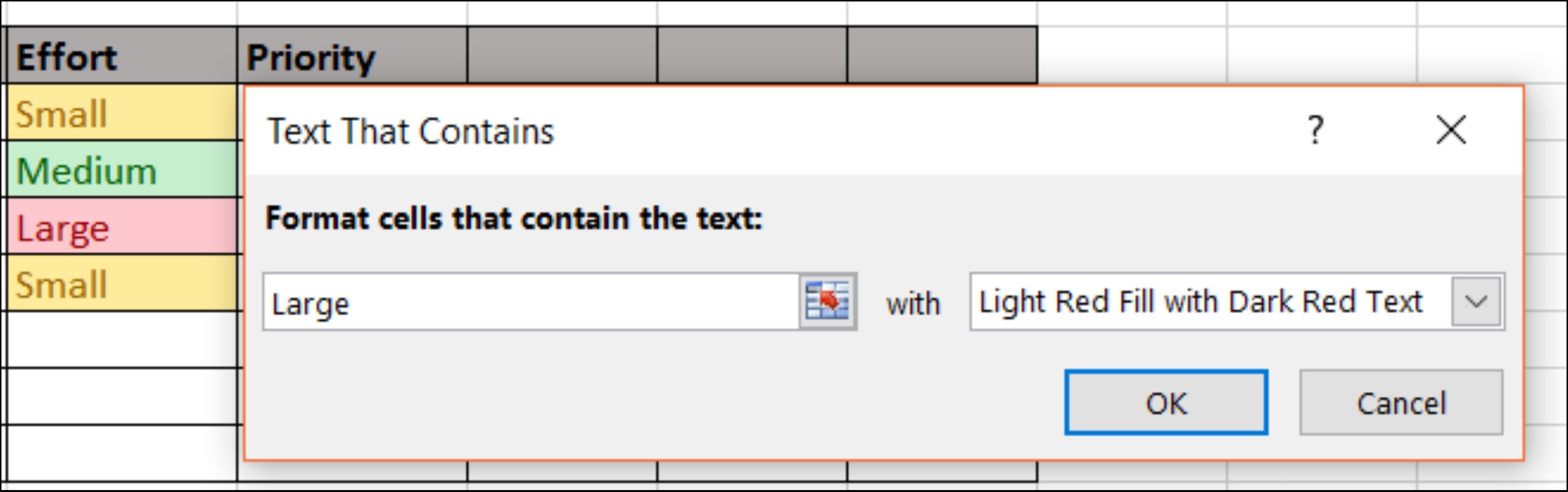Viewport: 1568px width, 492px height.
Task: Select the red Large cell
Action: (x=120, y=227)
